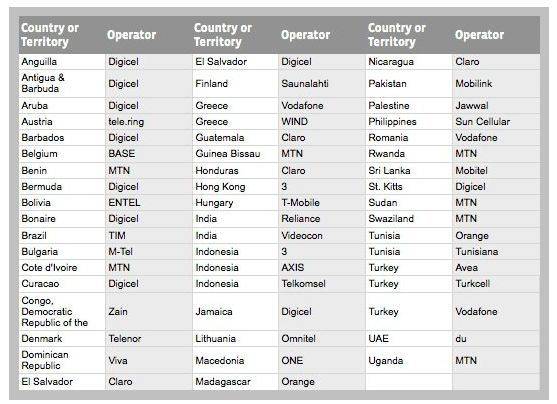557x404 pixels.
Task: Select the Sri Lanka country cell
Action: tap(409, 171)
